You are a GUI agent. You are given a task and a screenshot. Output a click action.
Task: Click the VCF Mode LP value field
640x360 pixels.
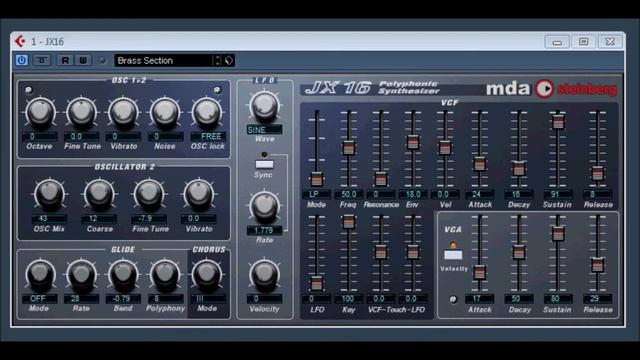click(316, 194)
